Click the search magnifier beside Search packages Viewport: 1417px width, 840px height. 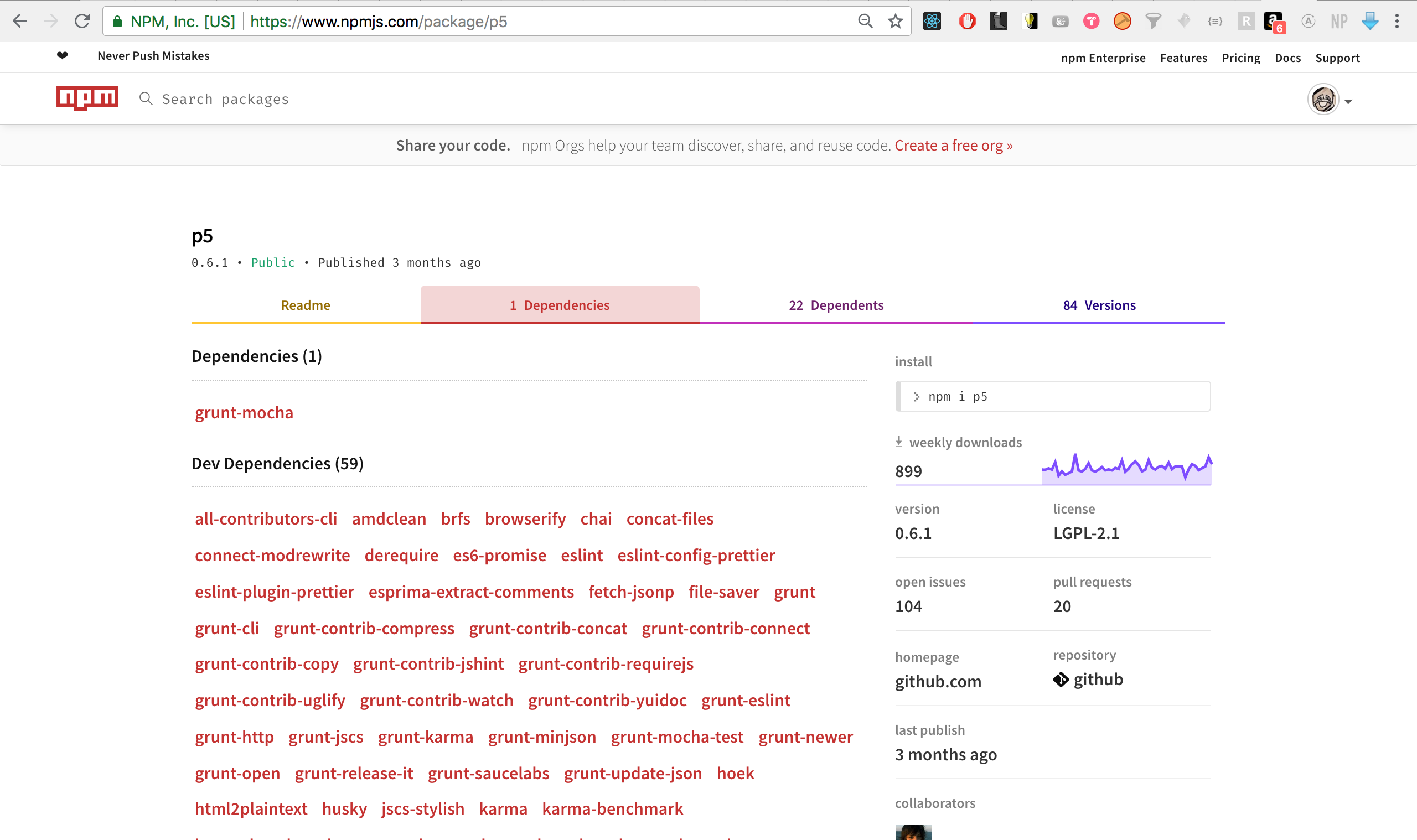[x=146, y=98]
